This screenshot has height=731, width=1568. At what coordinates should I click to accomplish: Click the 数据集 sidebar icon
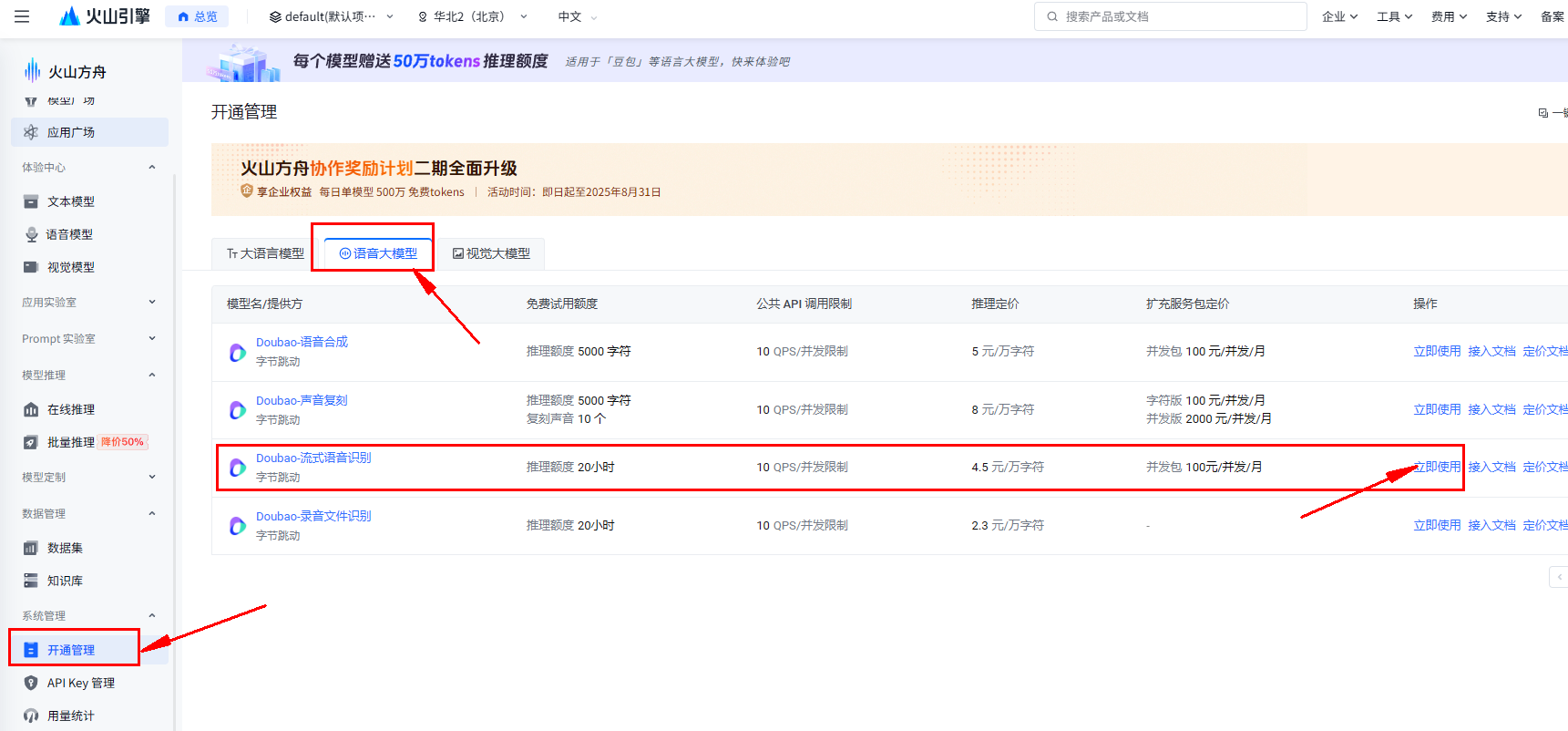click(31, 548)
